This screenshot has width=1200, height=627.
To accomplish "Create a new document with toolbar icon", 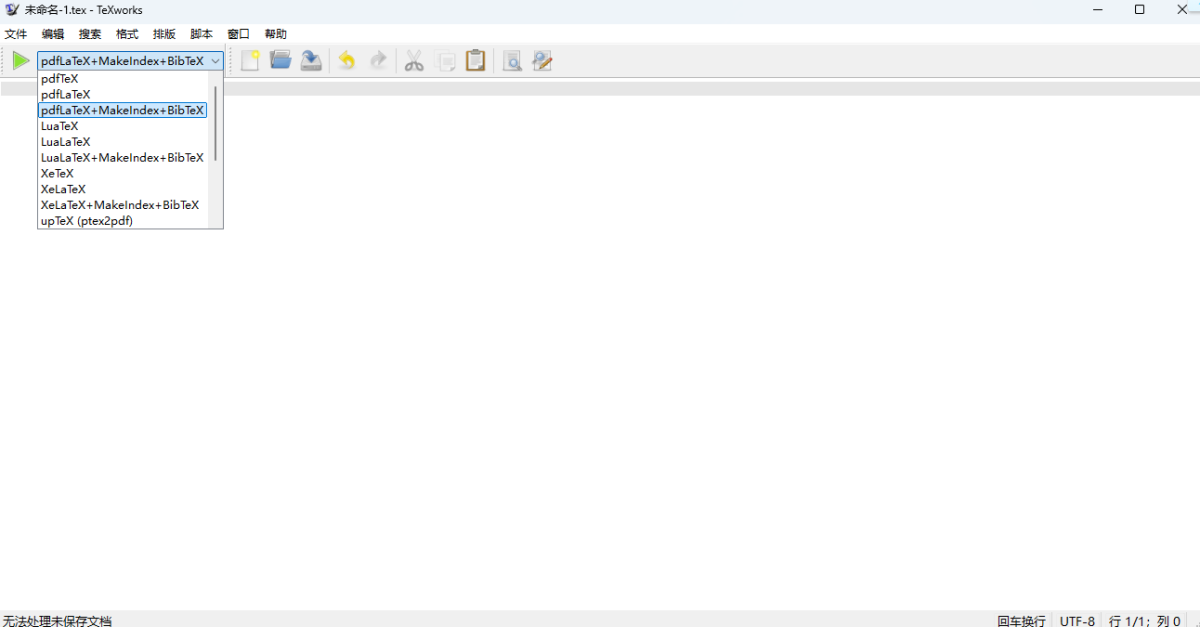I will (250, 61).
